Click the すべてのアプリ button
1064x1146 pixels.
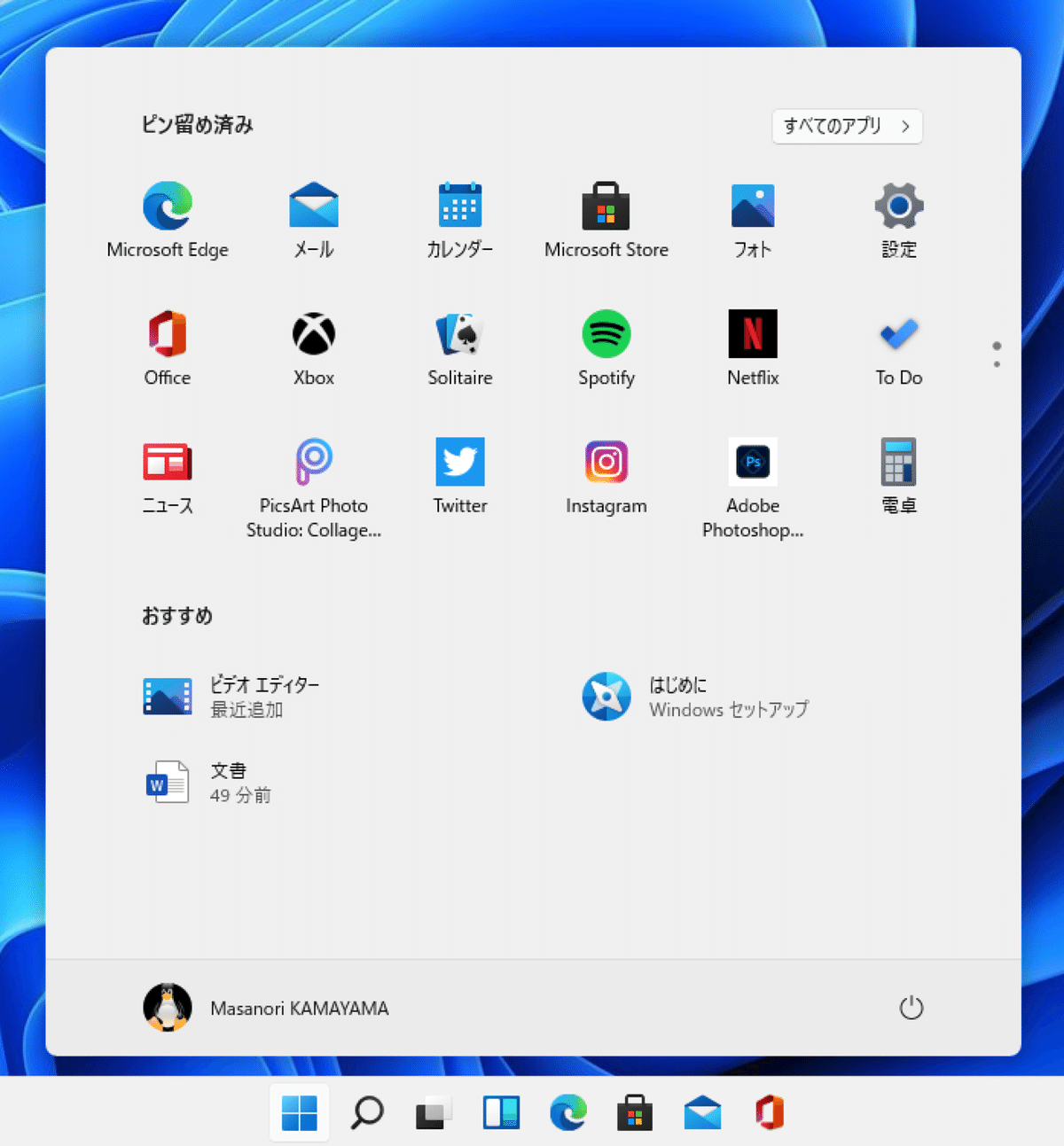tap(846, 127)
